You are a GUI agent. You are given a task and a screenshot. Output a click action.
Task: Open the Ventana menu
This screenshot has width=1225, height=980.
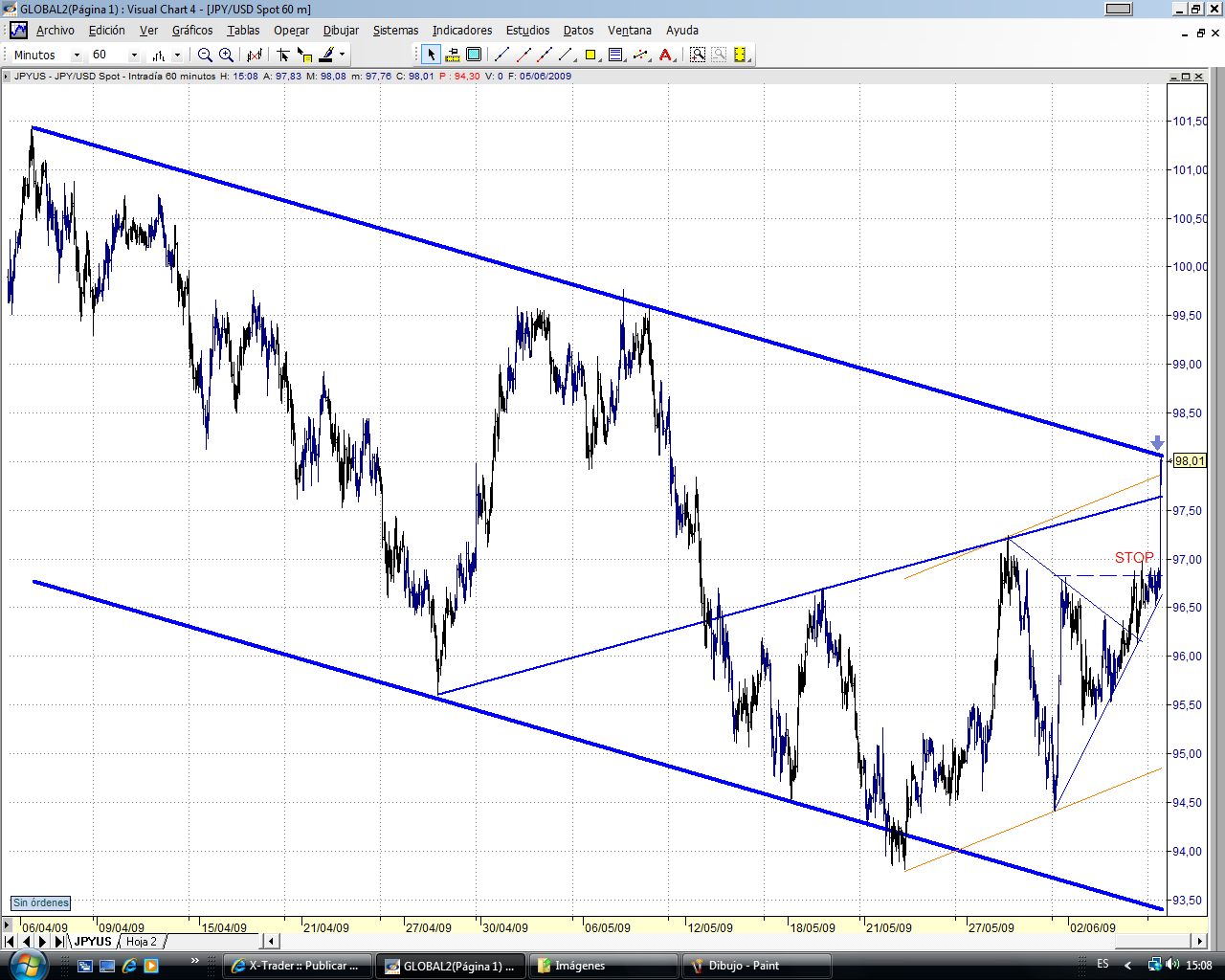630,31
